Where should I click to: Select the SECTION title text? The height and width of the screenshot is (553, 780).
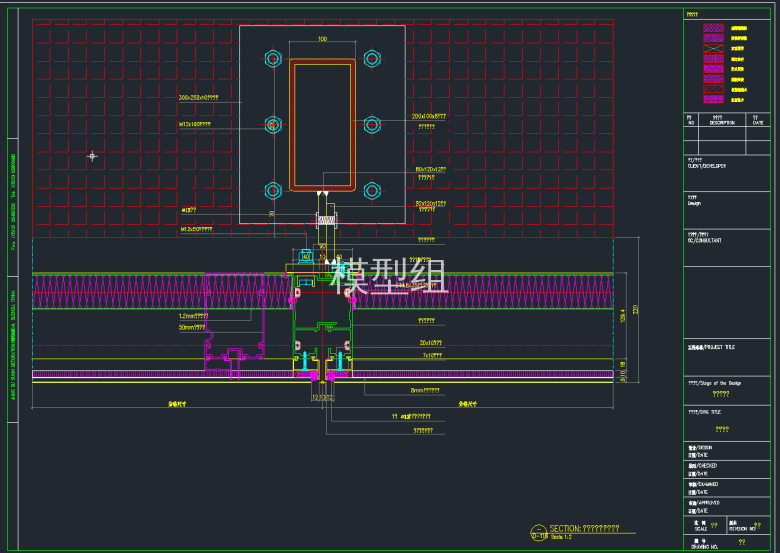click(x=585, y=527)
